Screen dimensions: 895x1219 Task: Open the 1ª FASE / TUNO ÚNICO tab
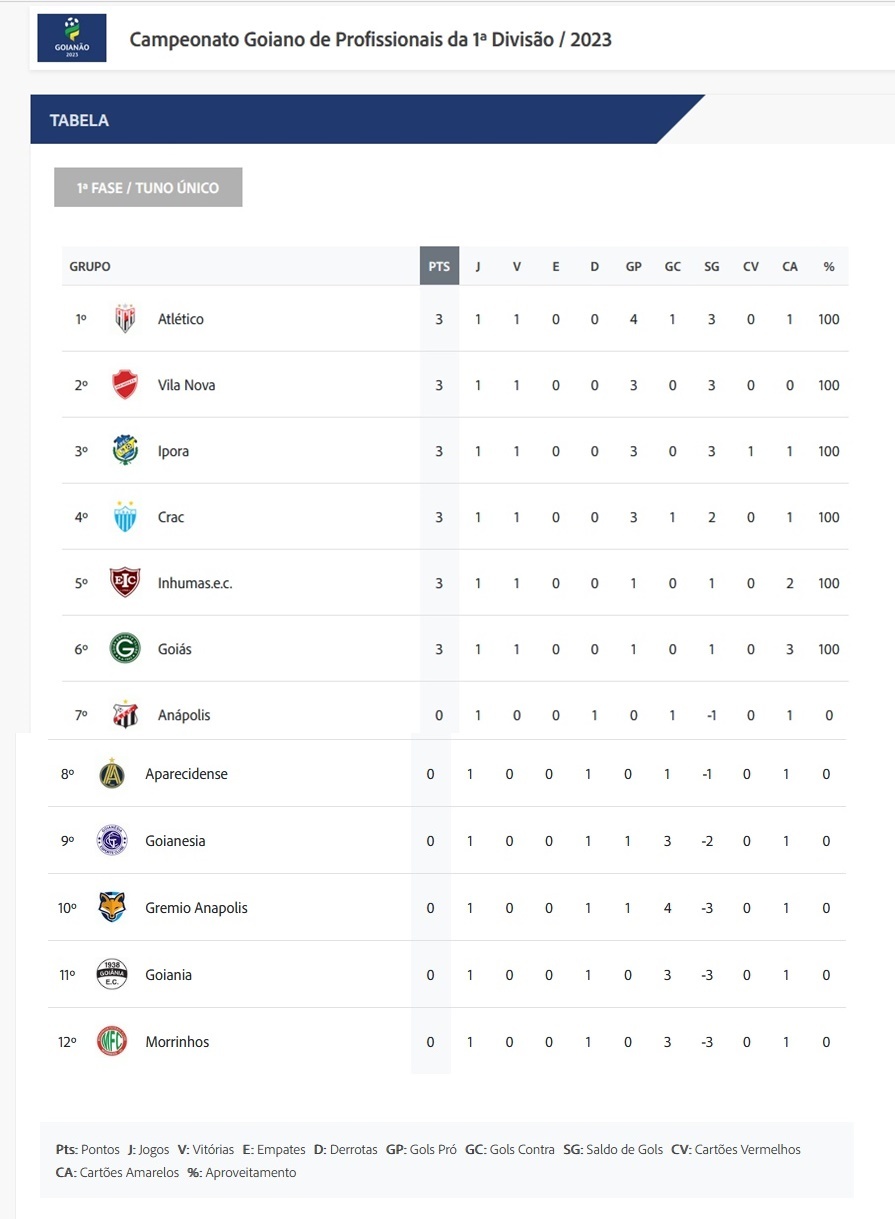coord(148,187)
